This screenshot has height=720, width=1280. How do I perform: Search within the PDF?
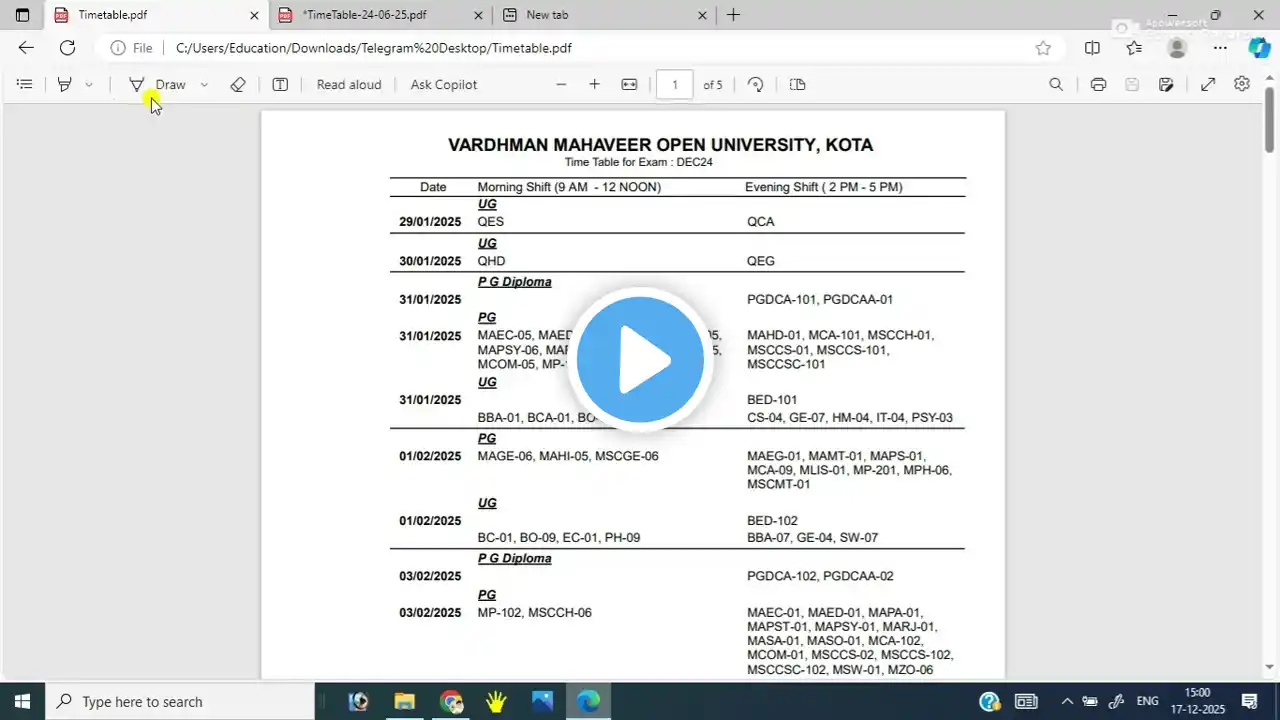coord(1056,85)
